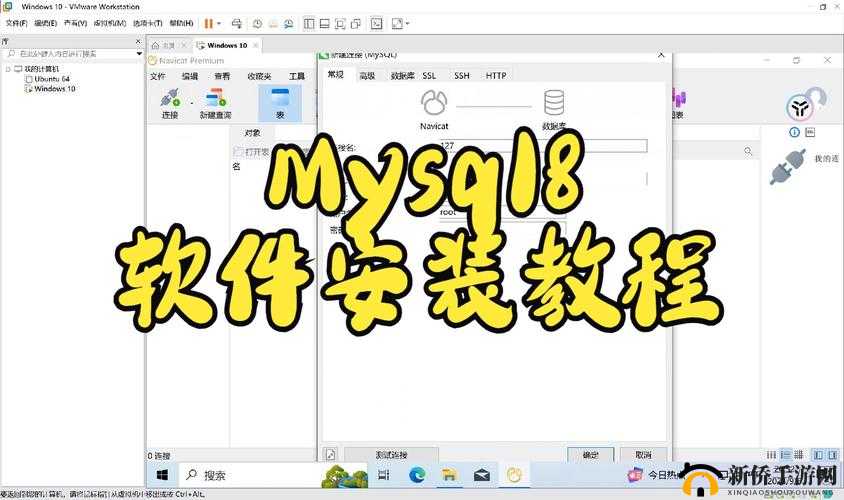
Task: Click the send Ctrl+Alt+Del icon in VMware toolbar
Action: click(x=236, y=24)
